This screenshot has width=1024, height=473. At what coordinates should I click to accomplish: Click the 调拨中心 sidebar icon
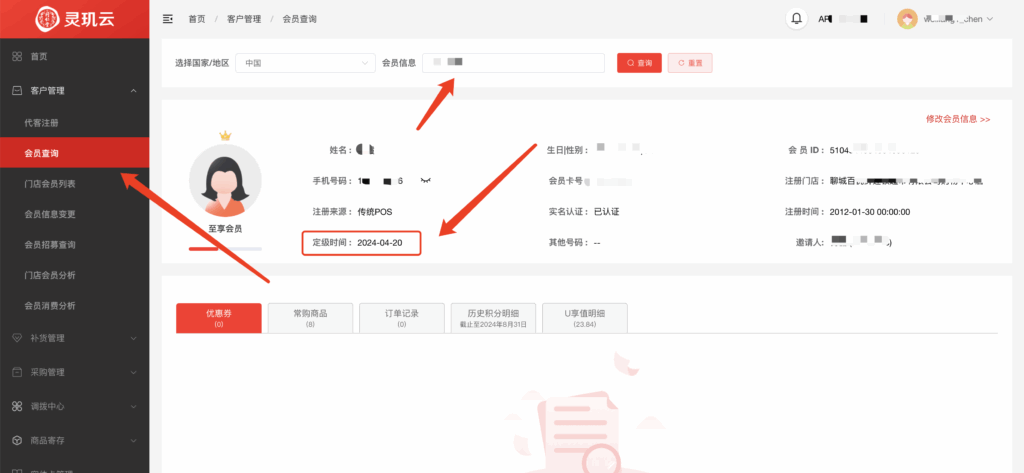18,406
